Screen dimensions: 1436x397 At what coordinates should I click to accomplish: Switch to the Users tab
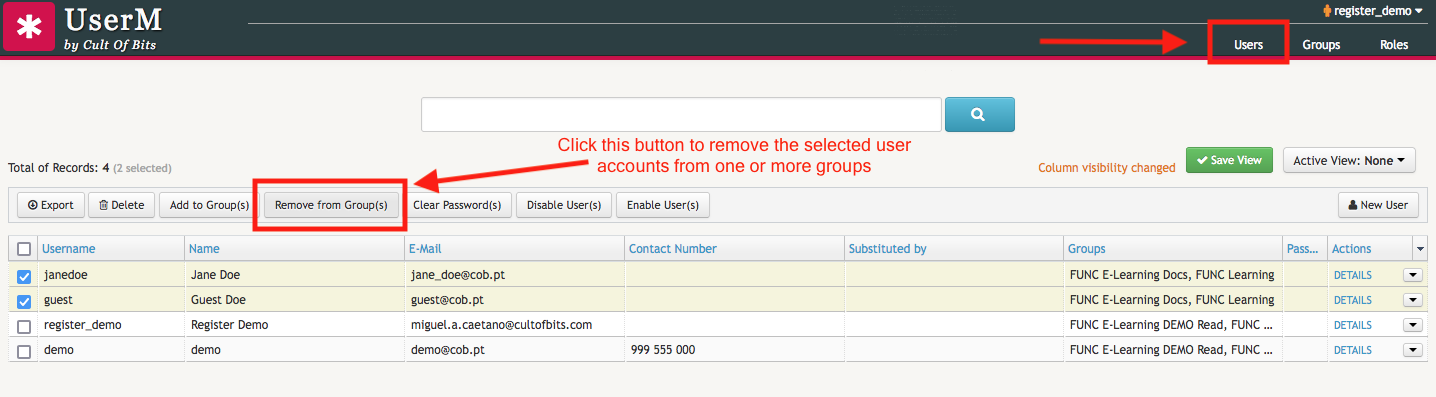pyautogui.click(x=1248, y=45)
